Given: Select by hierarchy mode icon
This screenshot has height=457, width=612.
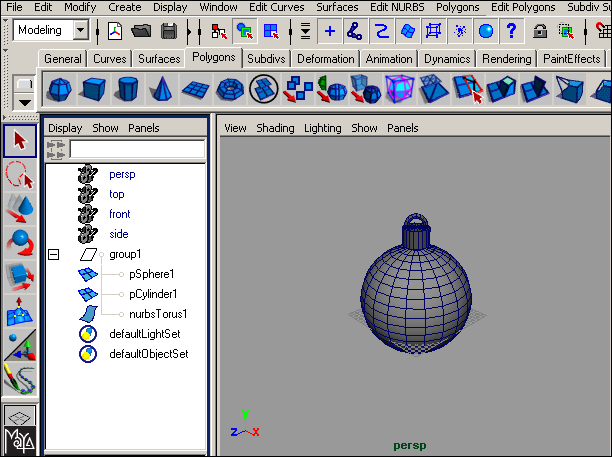Looking at the screenshot, I should coord(219,31).
